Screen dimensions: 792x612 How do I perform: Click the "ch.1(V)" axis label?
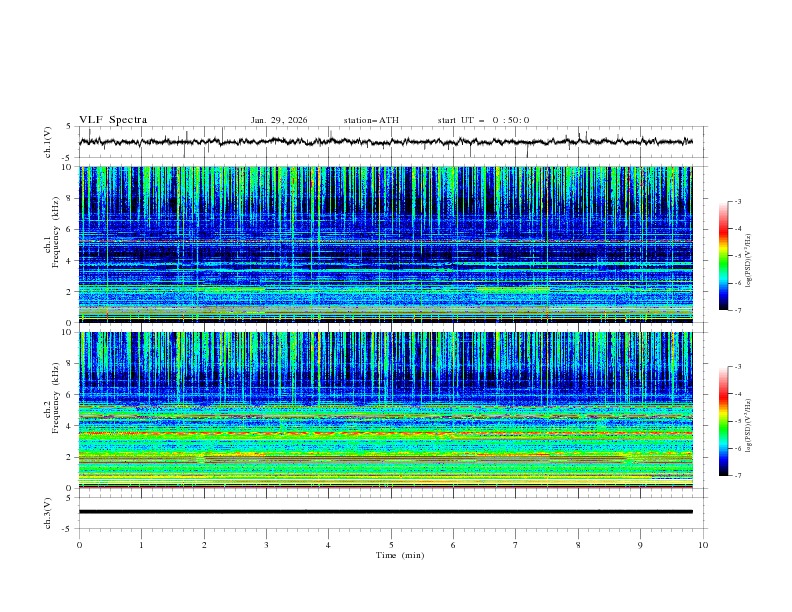(48, 142)
